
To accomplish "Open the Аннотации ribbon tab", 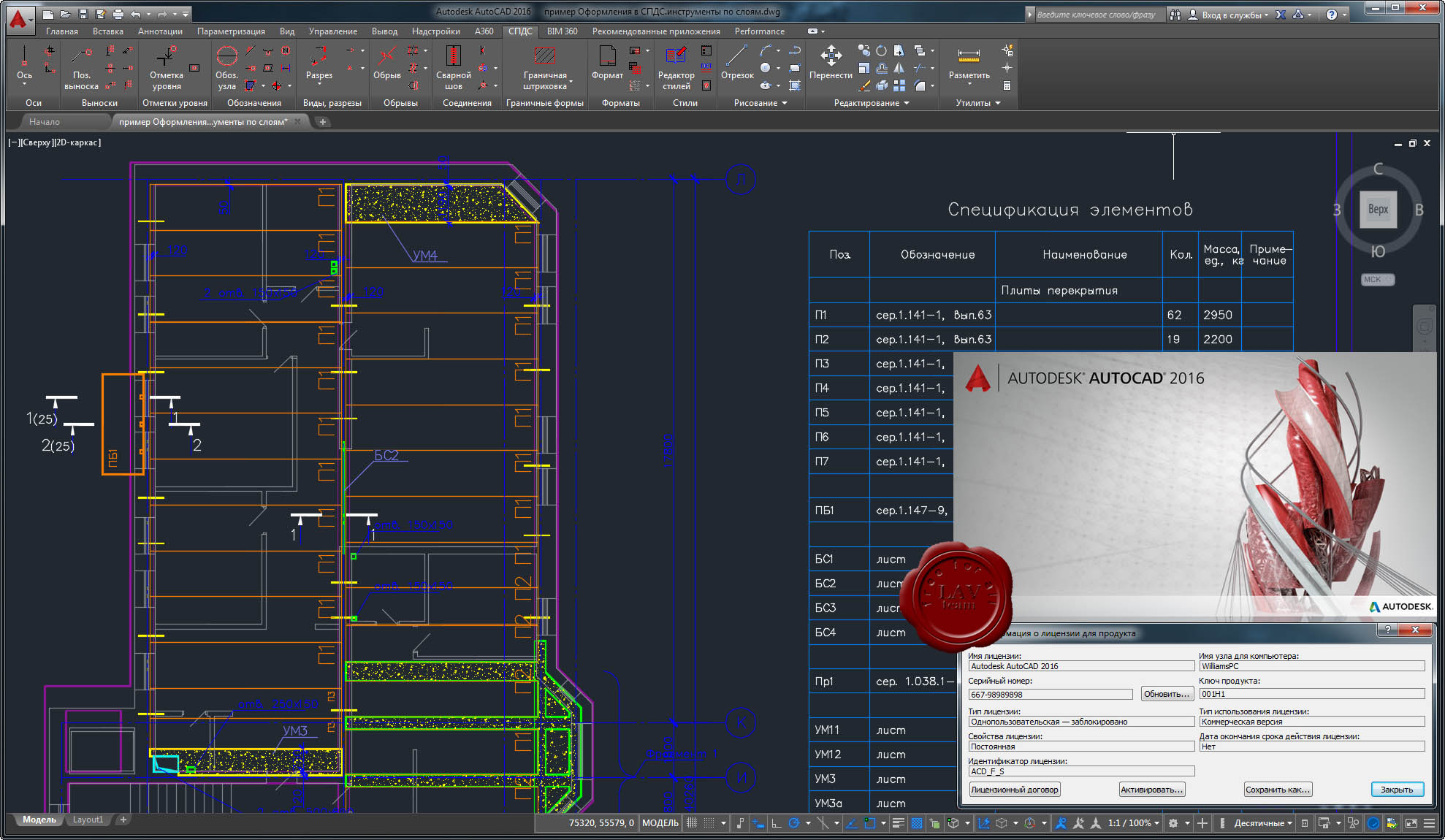I will tap(160, 31).
